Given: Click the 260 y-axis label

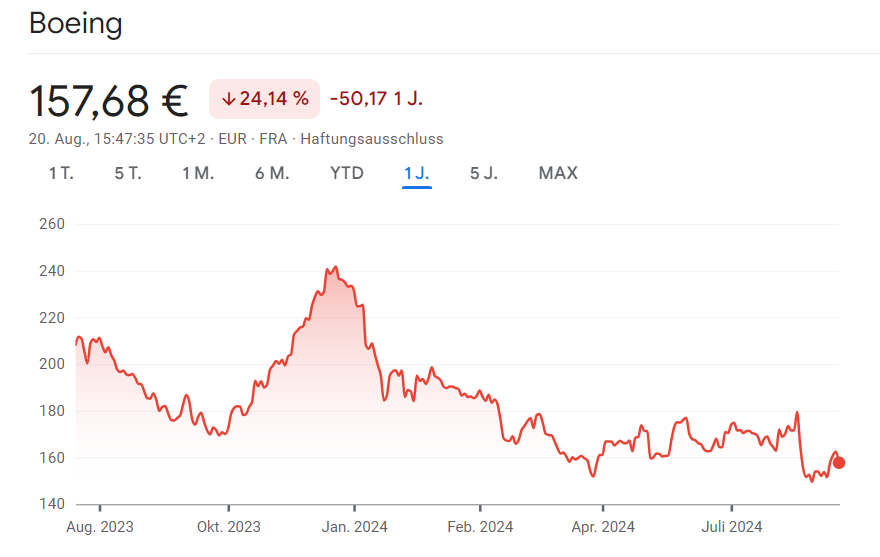Looking at the screenshot, I should point(52,224).
